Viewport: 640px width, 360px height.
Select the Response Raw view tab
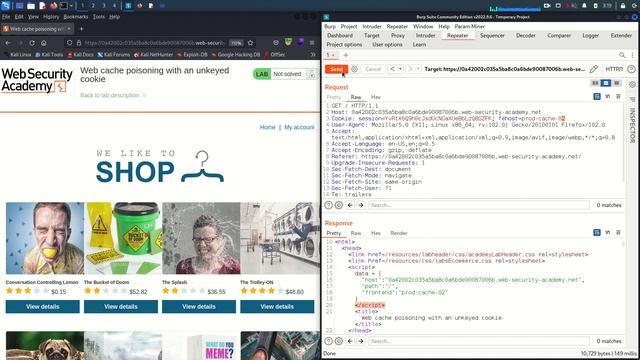[356, 233]
